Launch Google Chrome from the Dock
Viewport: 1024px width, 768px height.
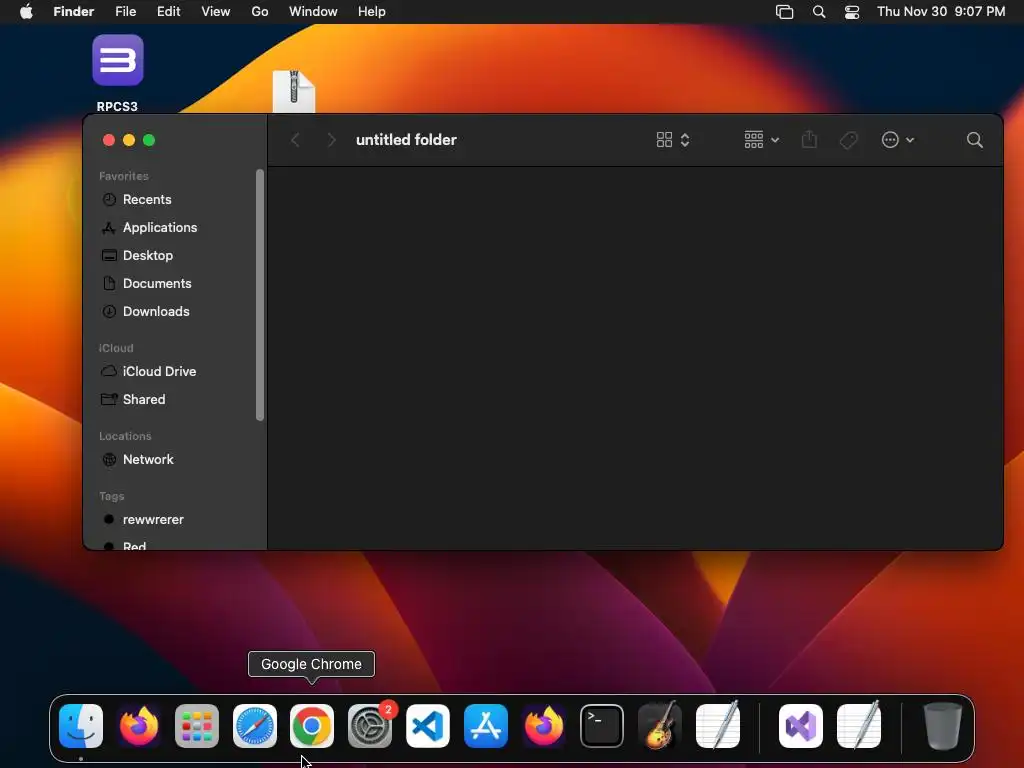(x=312, y=726)
